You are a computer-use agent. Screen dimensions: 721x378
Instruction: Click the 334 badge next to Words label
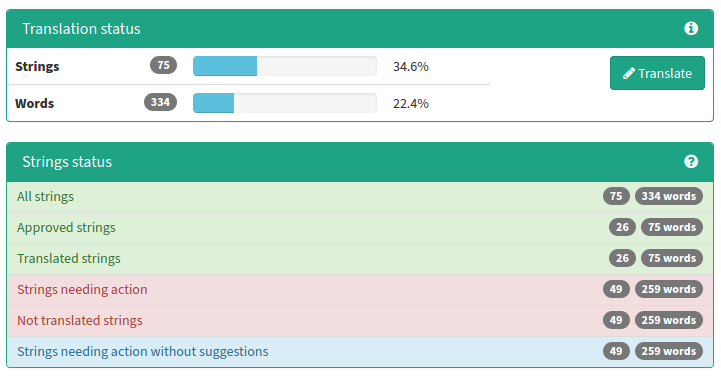pos(160,102)
